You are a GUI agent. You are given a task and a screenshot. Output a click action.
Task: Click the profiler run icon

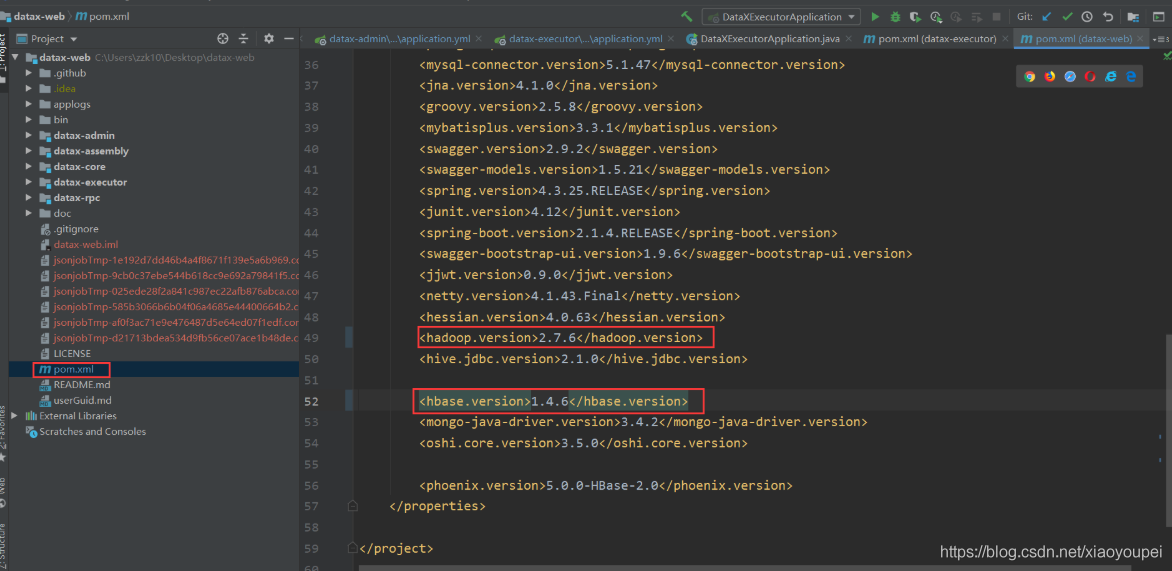[936, 16]
